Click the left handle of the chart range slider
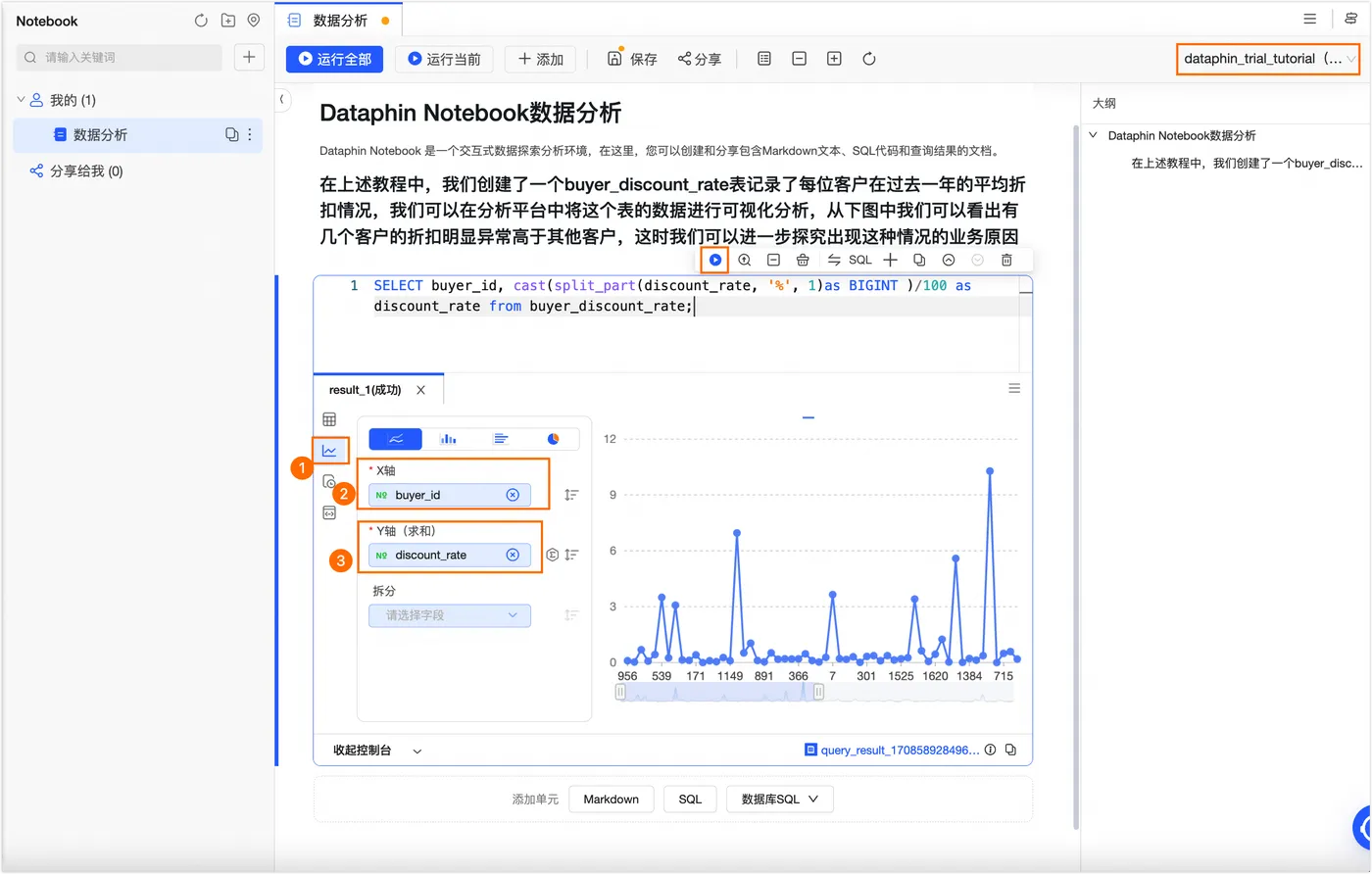1372x874 pixels. coord(620,692)
